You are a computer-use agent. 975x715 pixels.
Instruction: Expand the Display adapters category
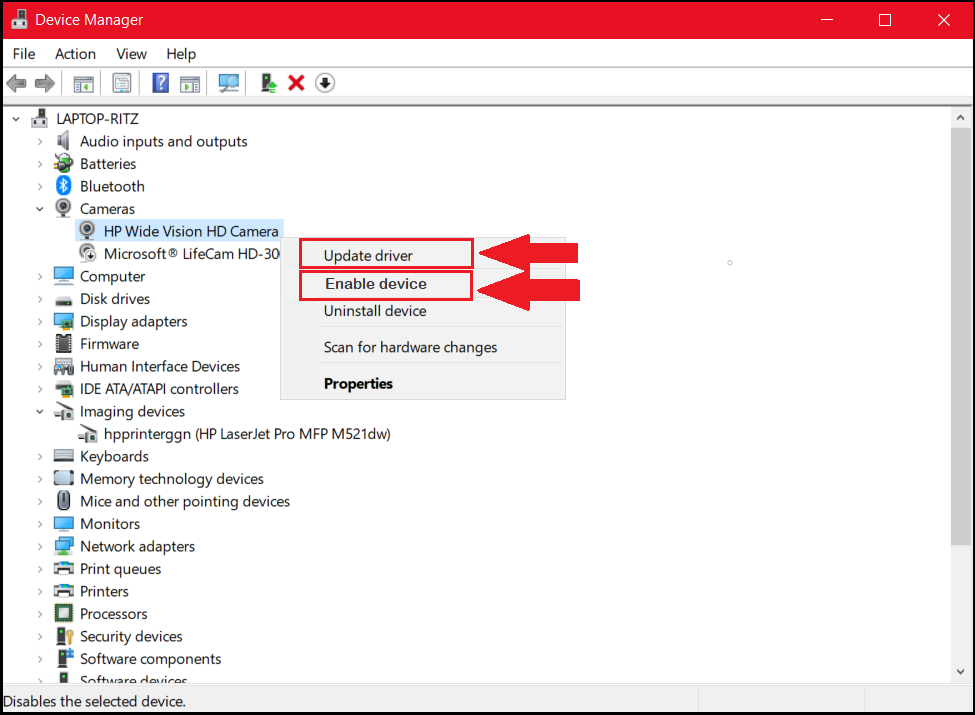(x=40, y=321)
